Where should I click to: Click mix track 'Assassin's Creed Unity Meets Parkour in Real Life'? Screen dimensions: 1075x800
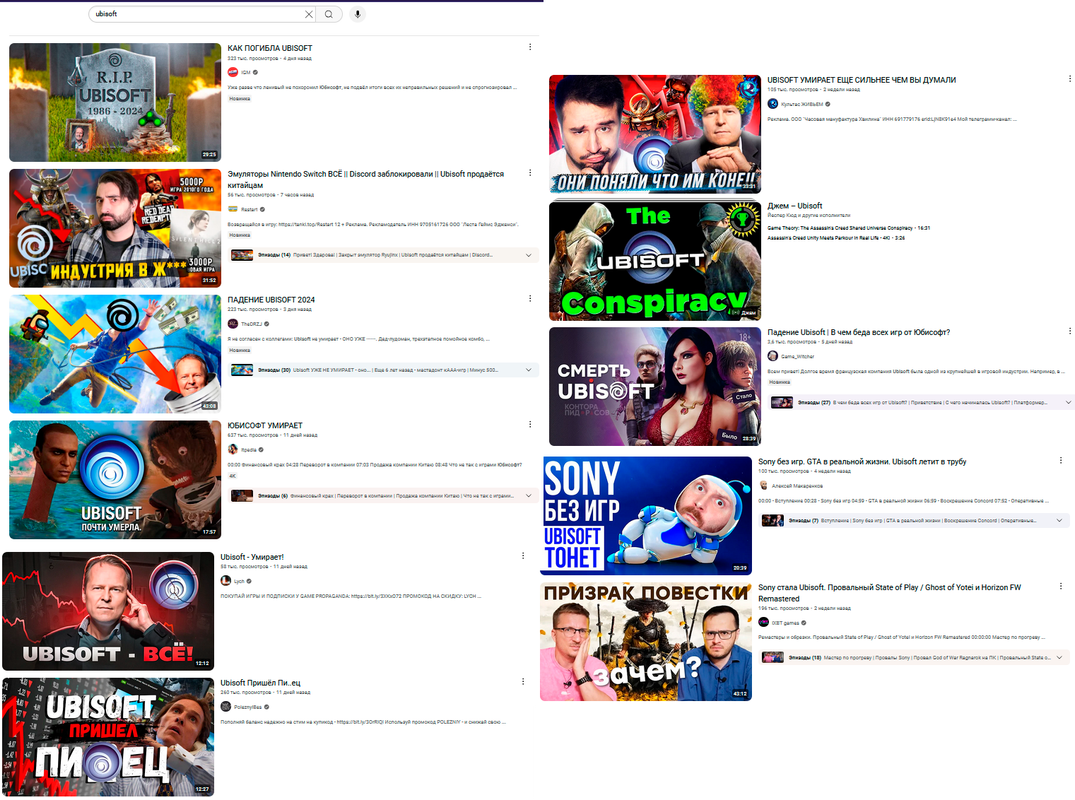pos(836,238)
